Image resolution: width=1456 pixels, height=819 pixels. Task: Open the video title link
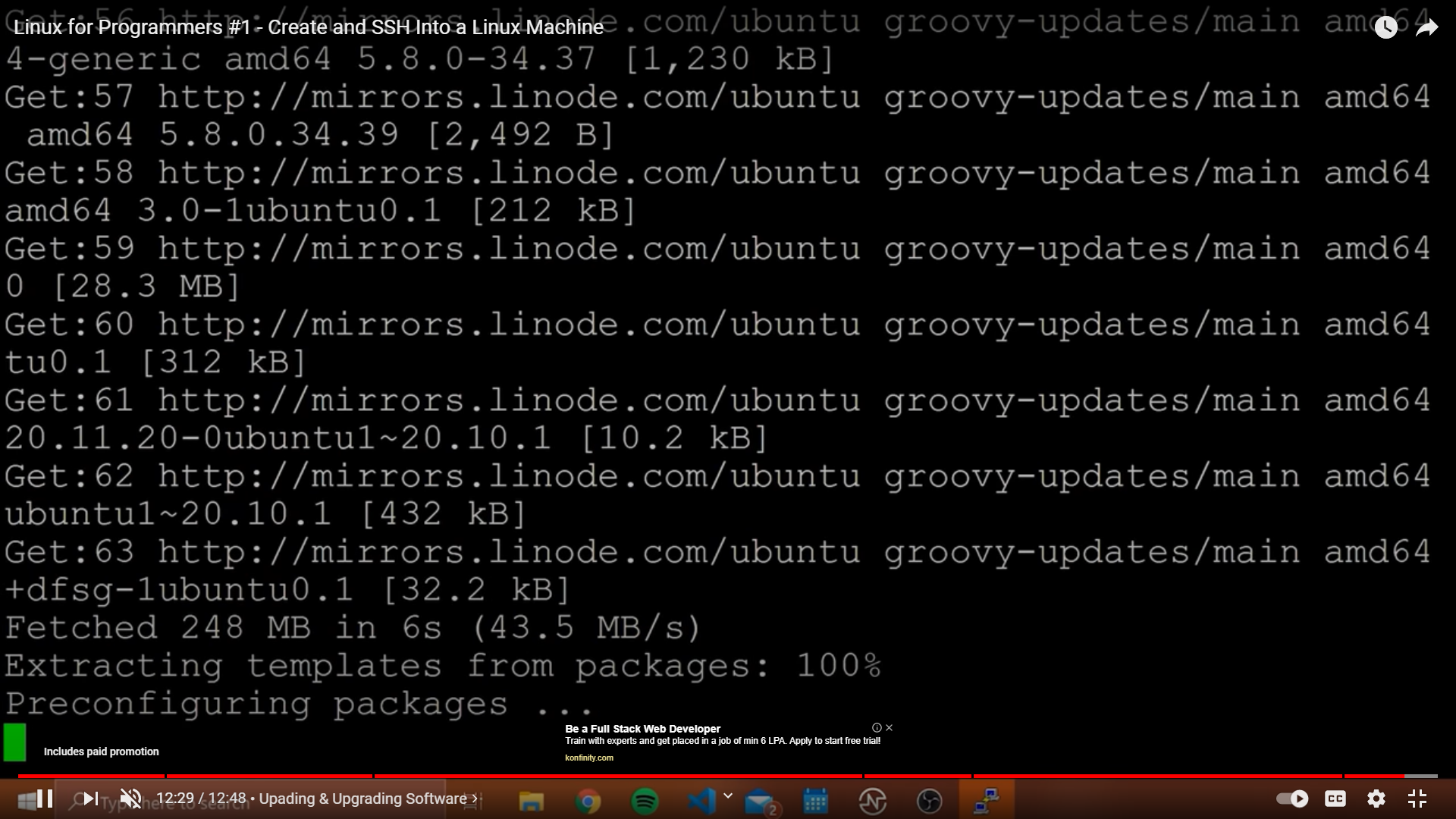(x=308, y=27)
